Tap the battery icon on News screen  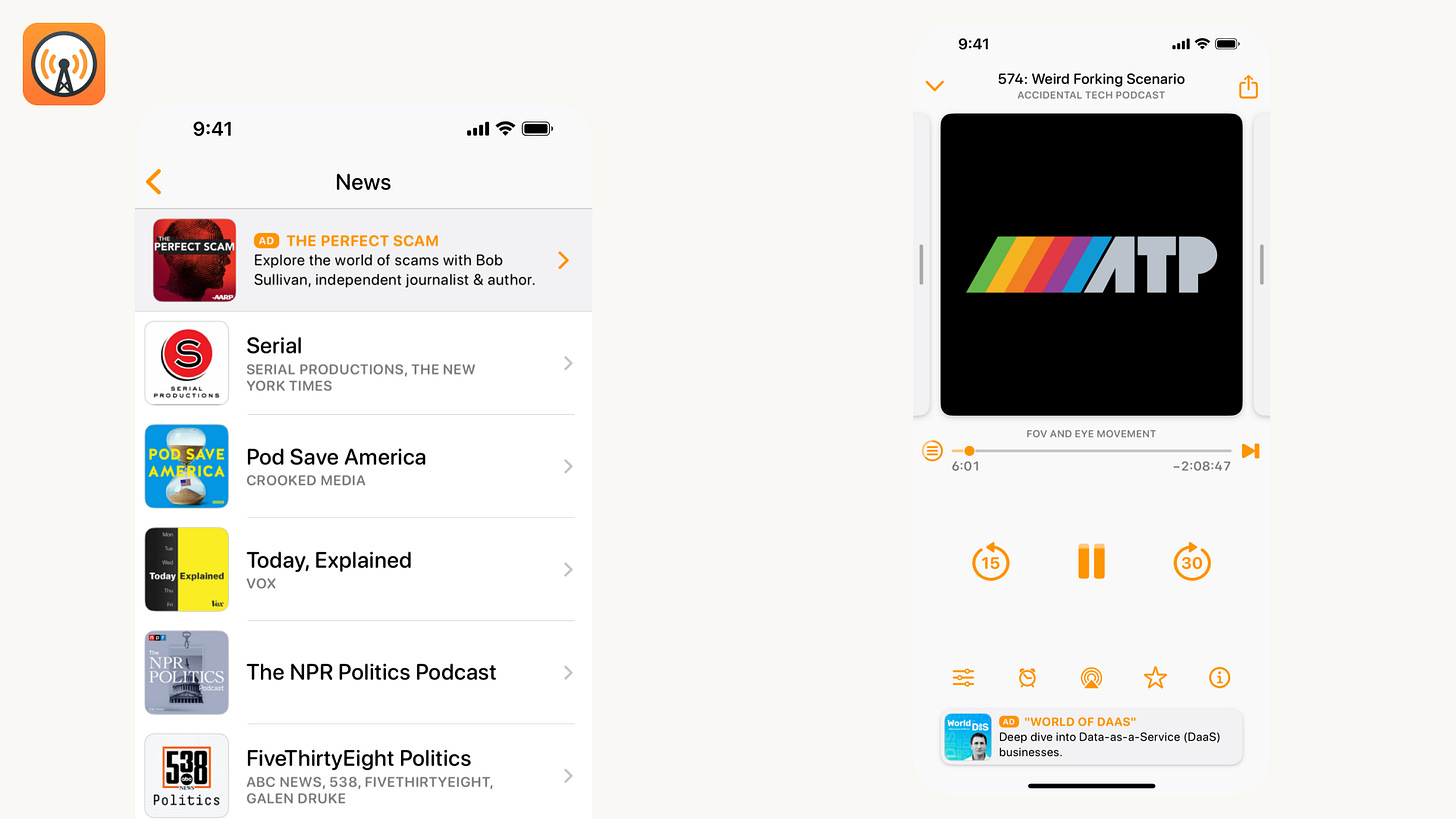pos(538,129)
